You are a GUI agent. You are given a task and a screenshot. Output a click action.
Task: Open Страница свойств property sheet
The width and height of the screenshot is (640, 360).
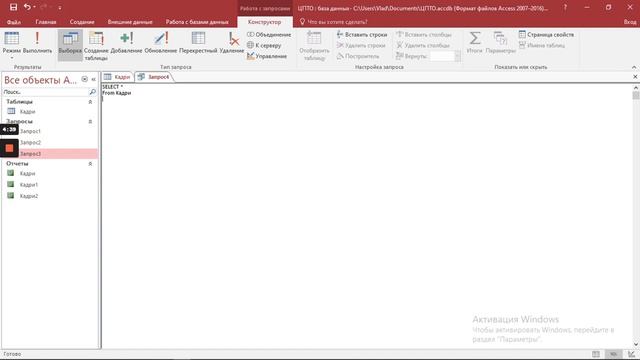[x=546, y=35]
